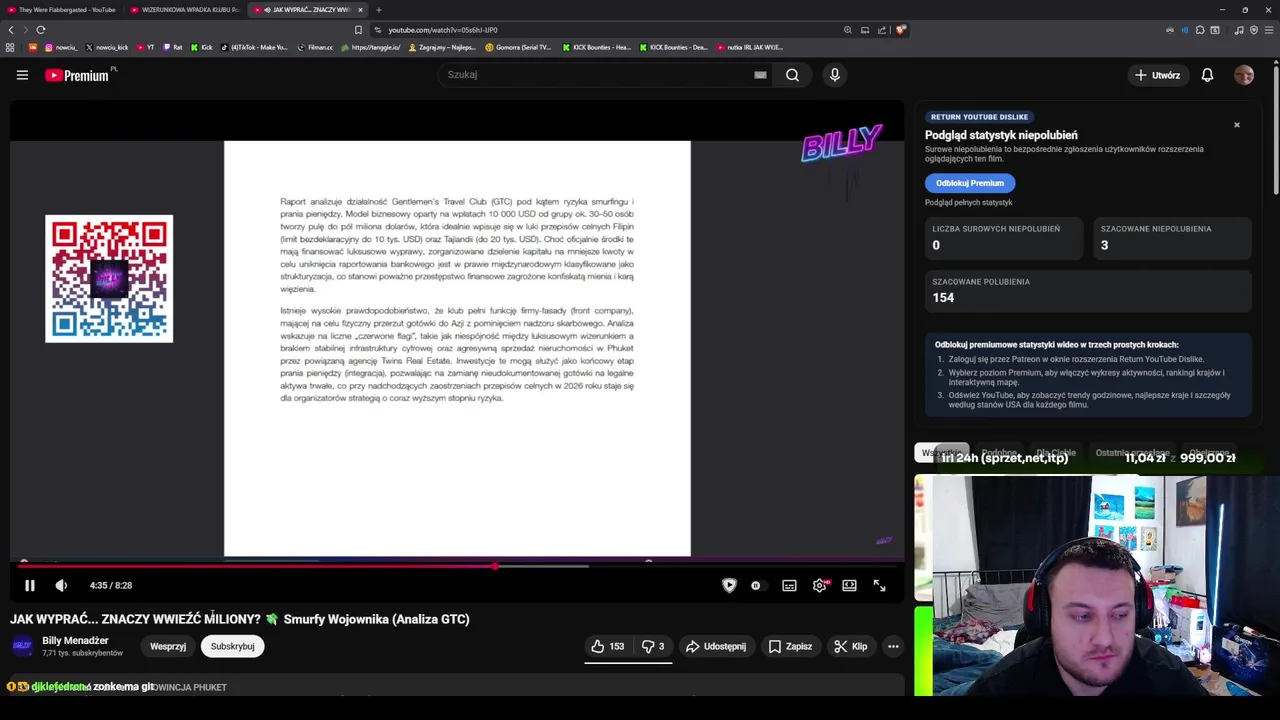The image size is (1280, 720).
Task: Subscribe to Billy Menadżer channel
Action: tap(232, 646)
